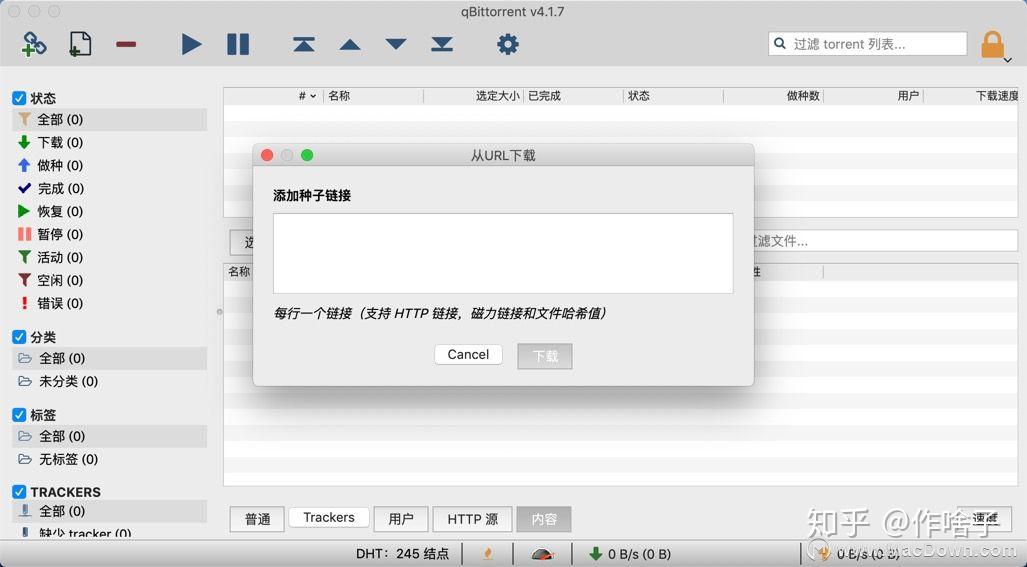This screenshot has width=1027, height=567.
Task: Select the 未分类 (0) category
Action: [109, 382]
